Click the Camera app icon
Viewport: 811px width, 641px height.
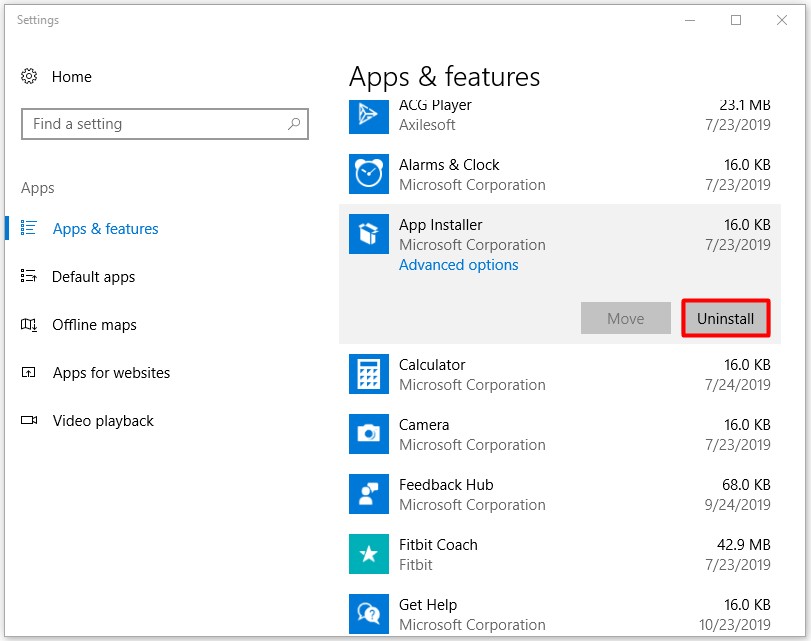point(369,434)
